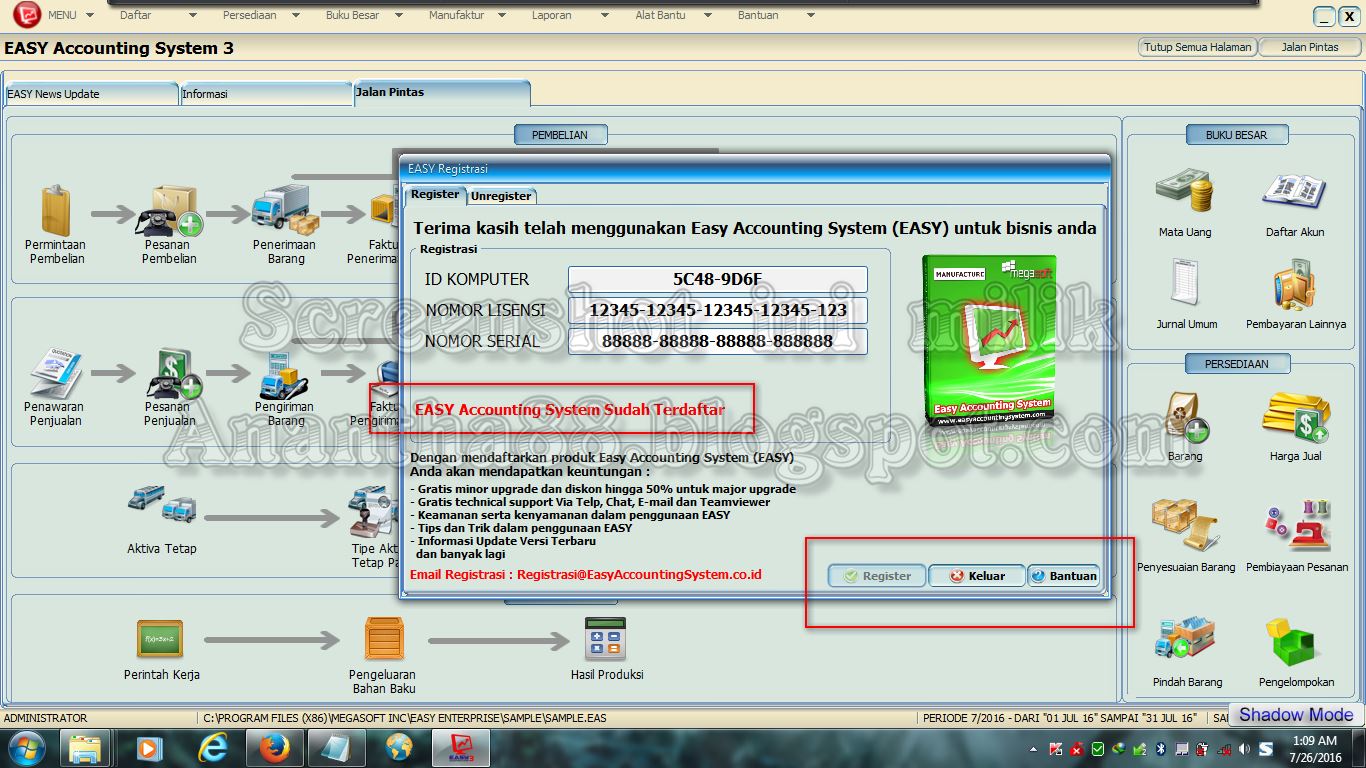This screenshot has width=1366, height=768.
Task: Select Register tab in EASY Registrasi
Action: click(435, 195)
